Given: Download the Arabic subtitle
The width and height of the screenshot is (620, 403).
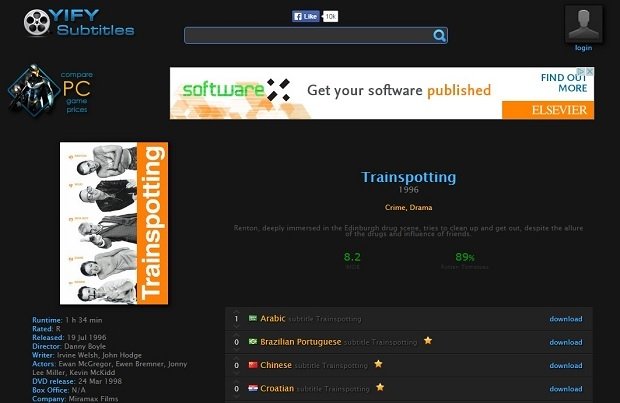Looking at the screenshot, I should pyautogui.click(x=566, y=319).
